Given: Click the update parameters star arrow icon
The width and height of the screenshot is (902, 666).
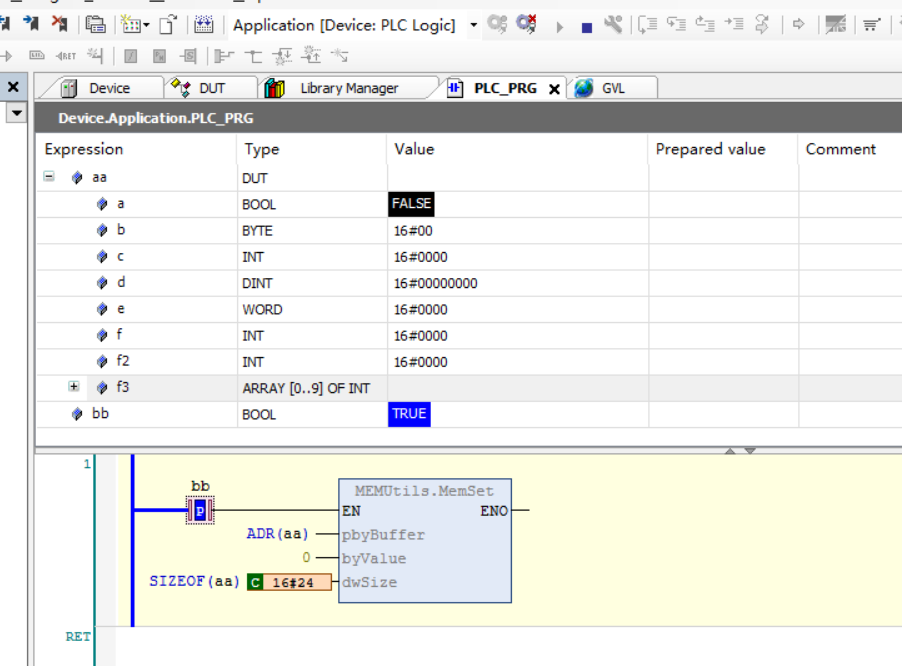Looking at the screenshot, I should 340,55.
